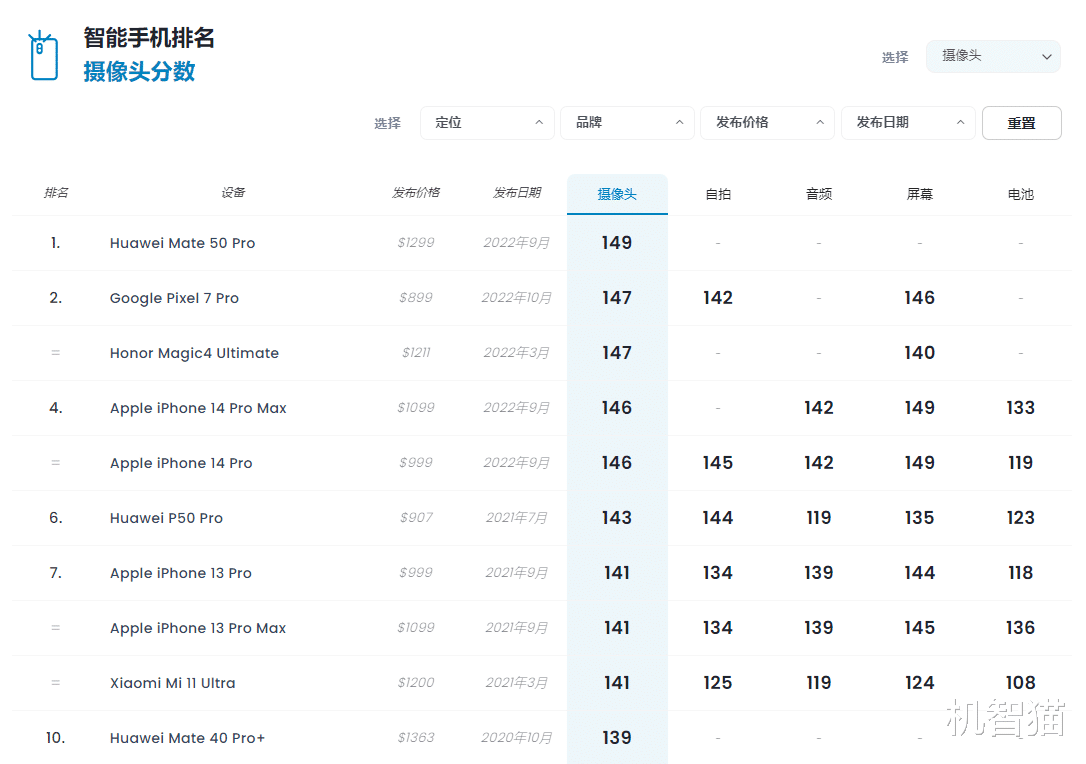Expand the 品牌 filter dropdown
This screenshot has width=1086, height=764.
click(x=627, y=123)
